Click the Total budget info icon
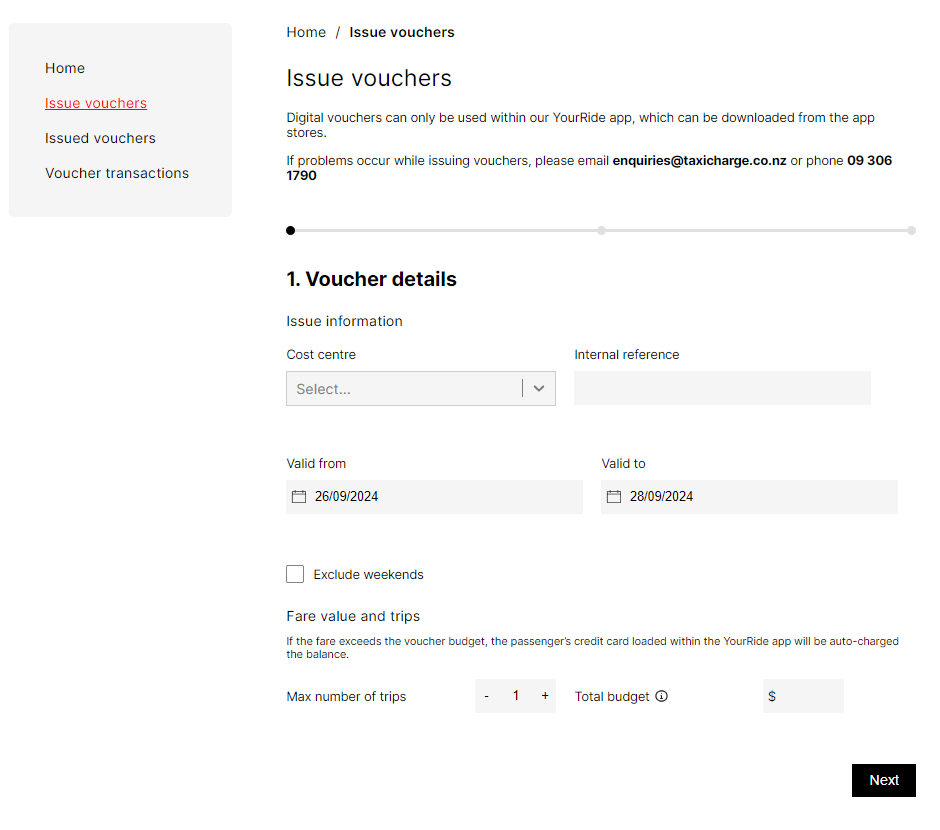This screenshot has height=830, width=940. [x=661, y=696]
